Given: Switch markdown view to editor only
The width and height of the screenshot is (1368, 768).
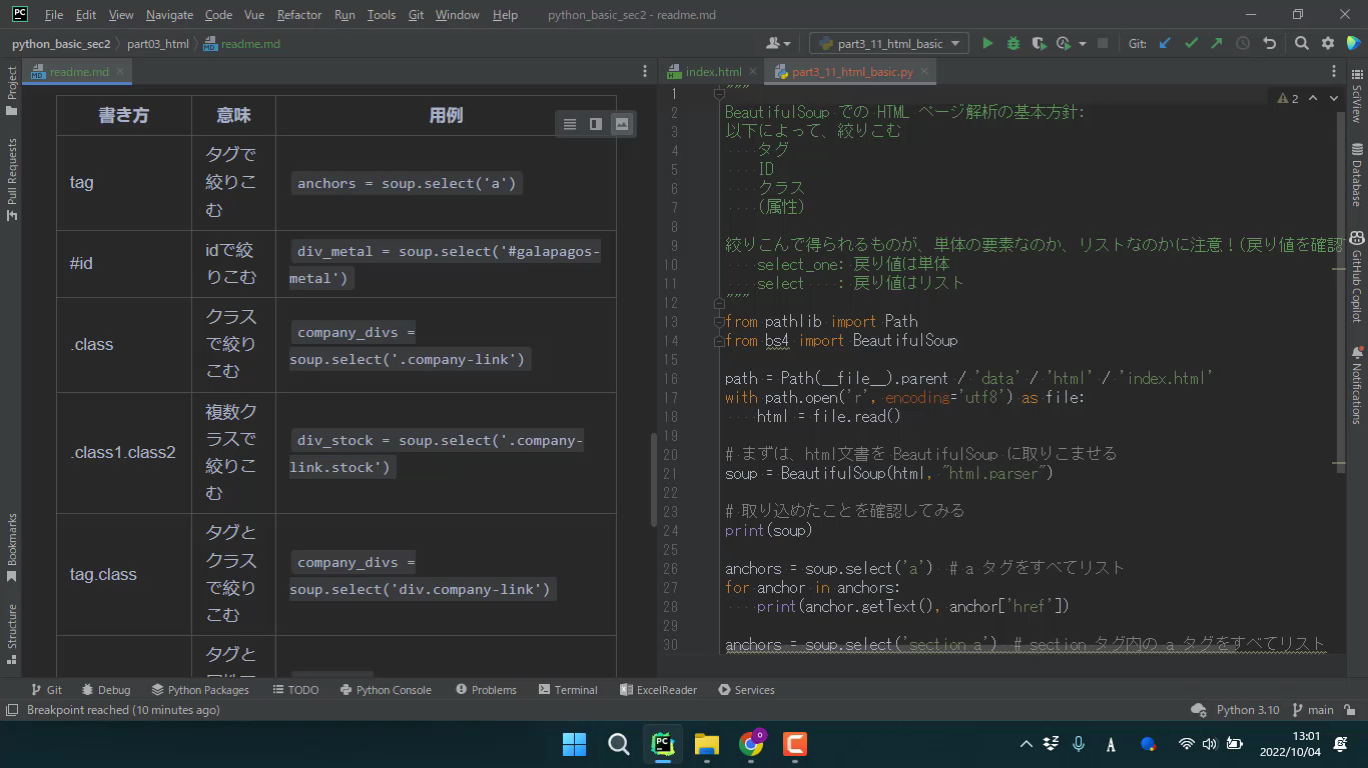Looking at the screenshot, I should 570,124.
